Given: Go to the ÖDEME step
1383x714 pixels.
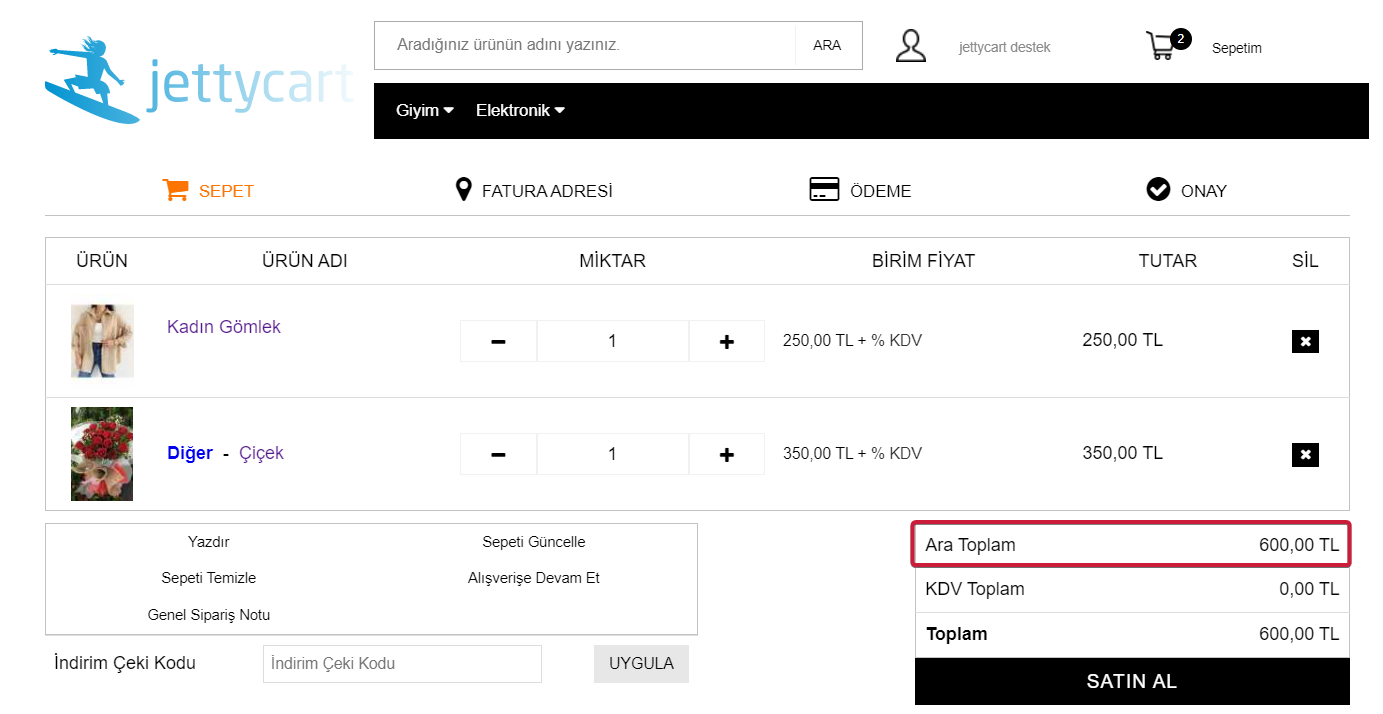Looking at the screenshot, I should (881, 191).
